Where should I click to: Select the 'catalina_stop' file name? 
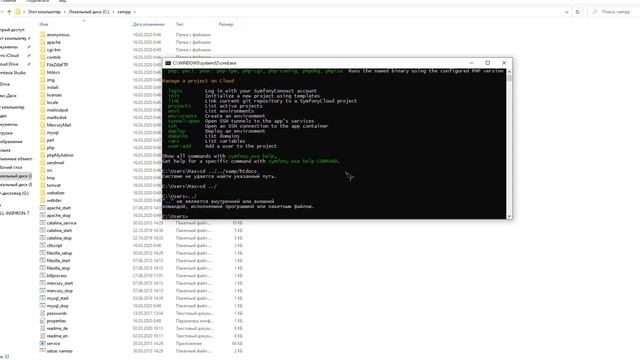[x=59, y=238]
